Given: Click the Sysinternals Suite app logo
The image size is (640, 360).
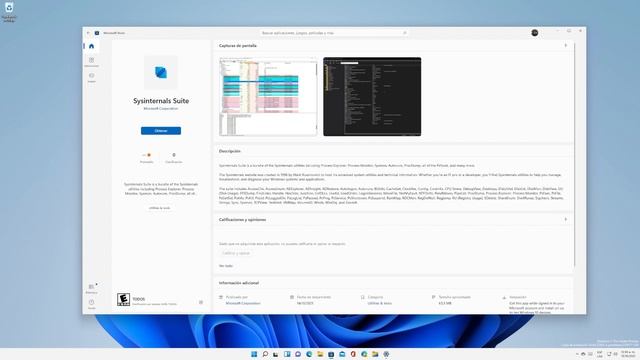Looking at the screenshot, I should pos(161,73).
